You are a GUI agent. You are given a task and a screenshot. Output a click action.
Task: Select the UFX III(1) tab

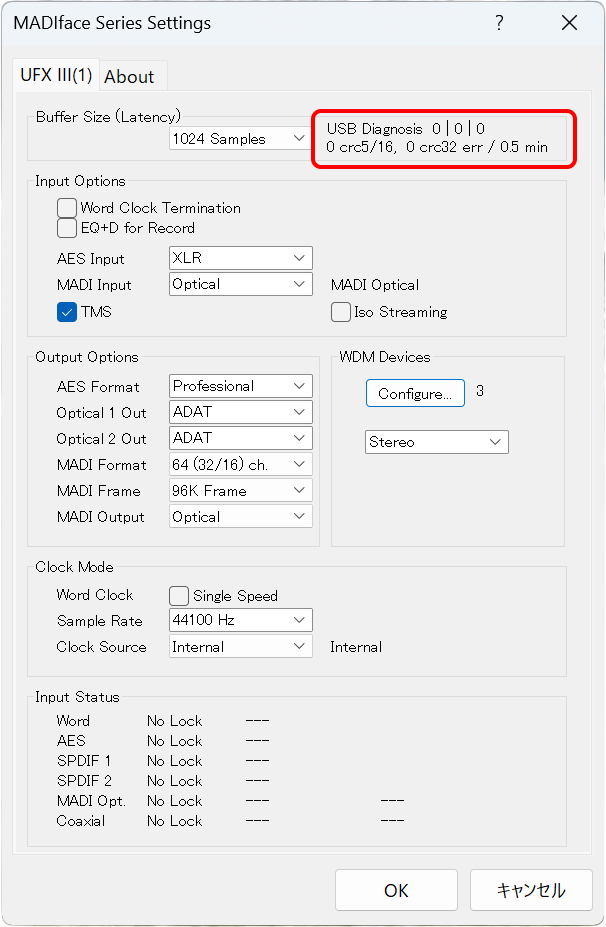[57, 75]
